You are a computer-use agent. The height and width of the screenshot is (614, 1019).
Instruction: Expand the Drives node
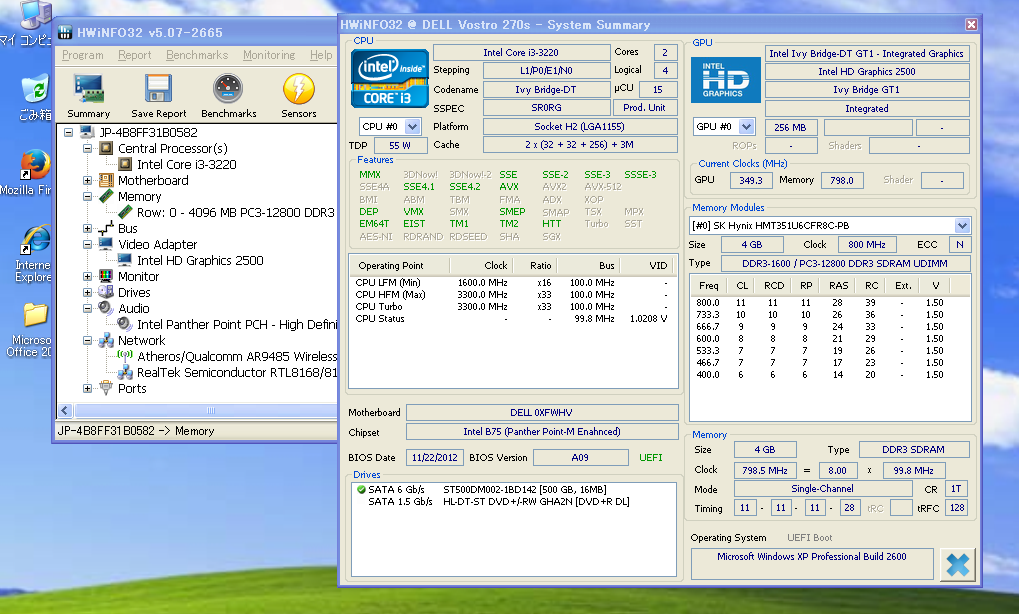tap(87, 292)
